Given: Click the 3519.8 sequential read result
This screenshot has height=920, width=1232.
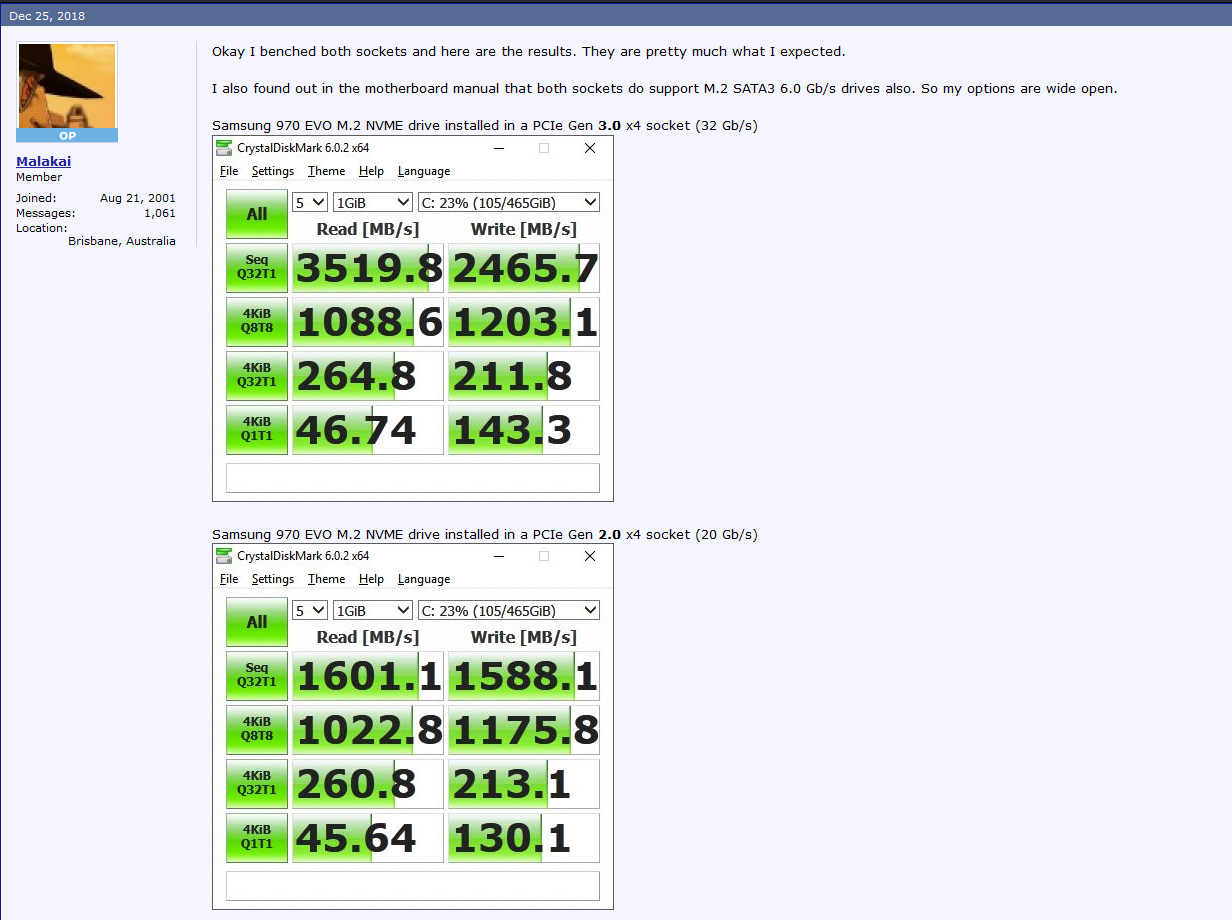Looking at the screenshot, I should (368, 268).
